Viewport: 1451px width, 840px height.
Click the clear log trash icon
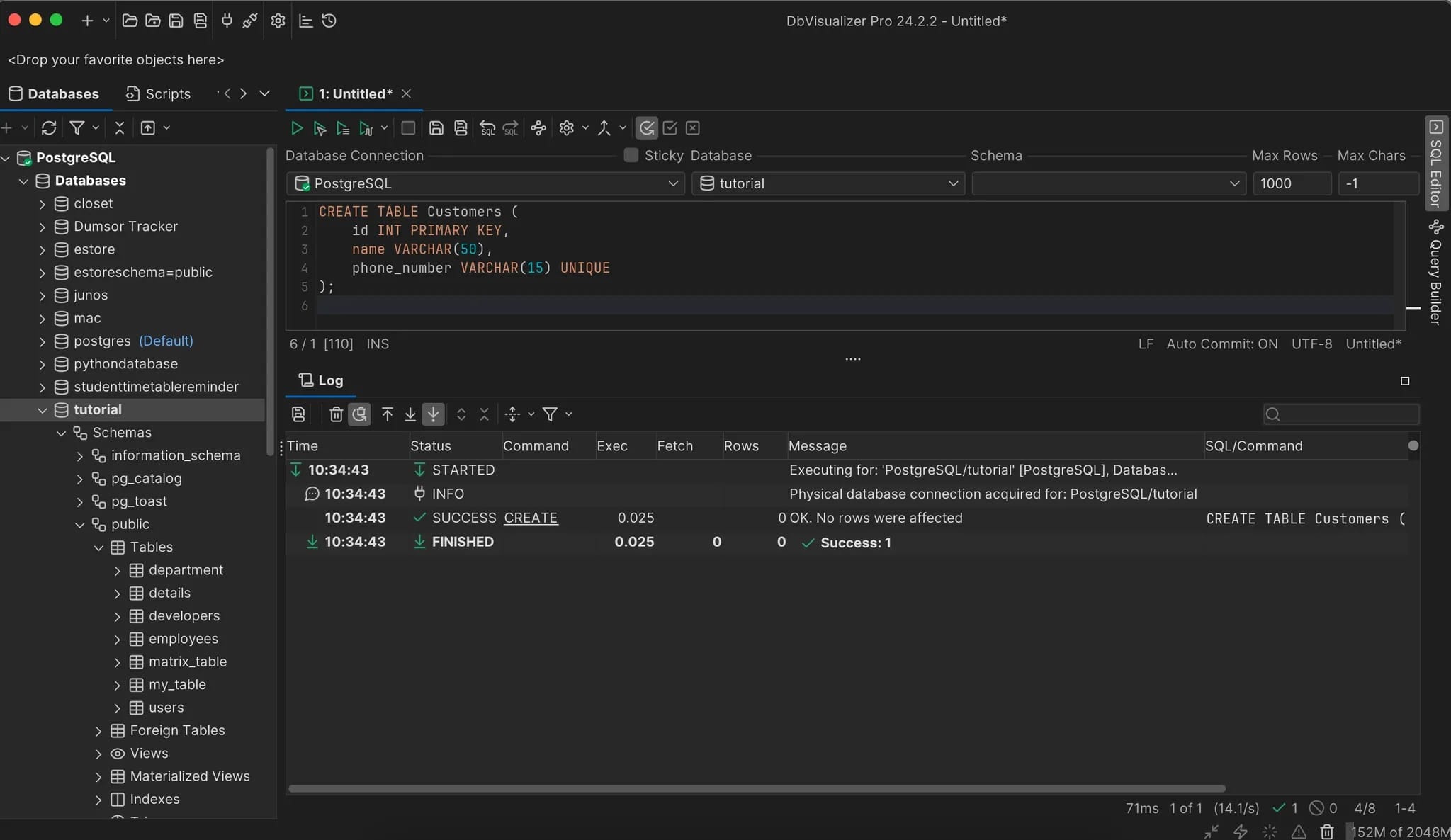click(336, 414)
